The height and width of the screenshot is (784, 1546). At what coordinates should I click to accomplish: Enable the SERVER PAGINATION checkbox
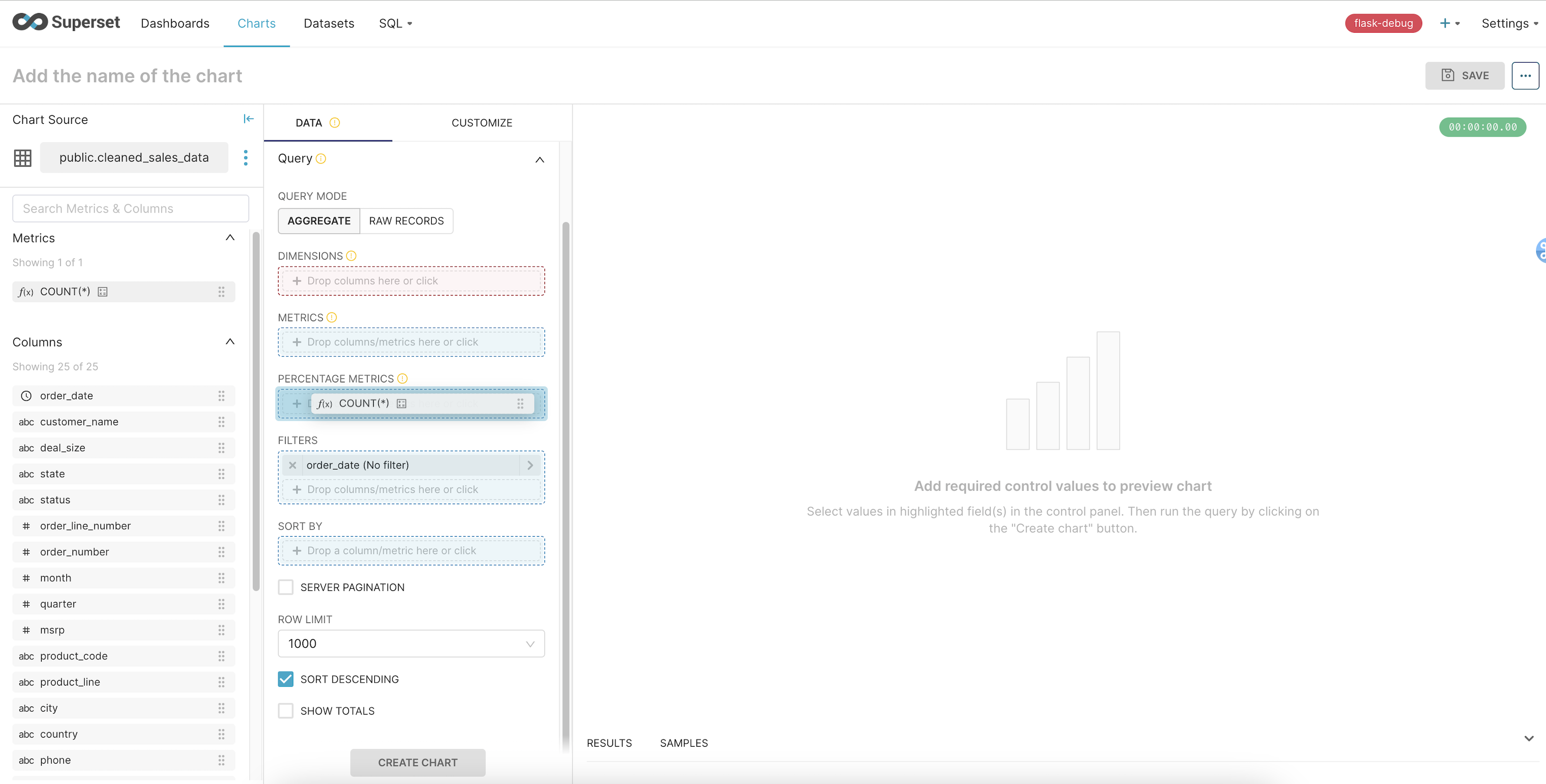286,587
